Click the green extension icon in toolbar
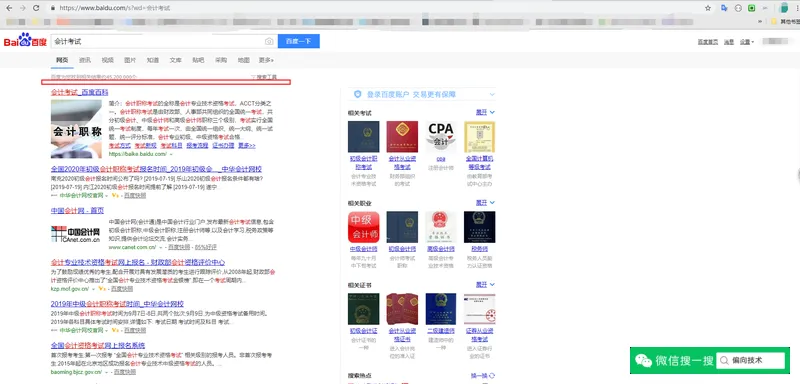The height and width of the screenshot is (384, 800). pos(752,8)
